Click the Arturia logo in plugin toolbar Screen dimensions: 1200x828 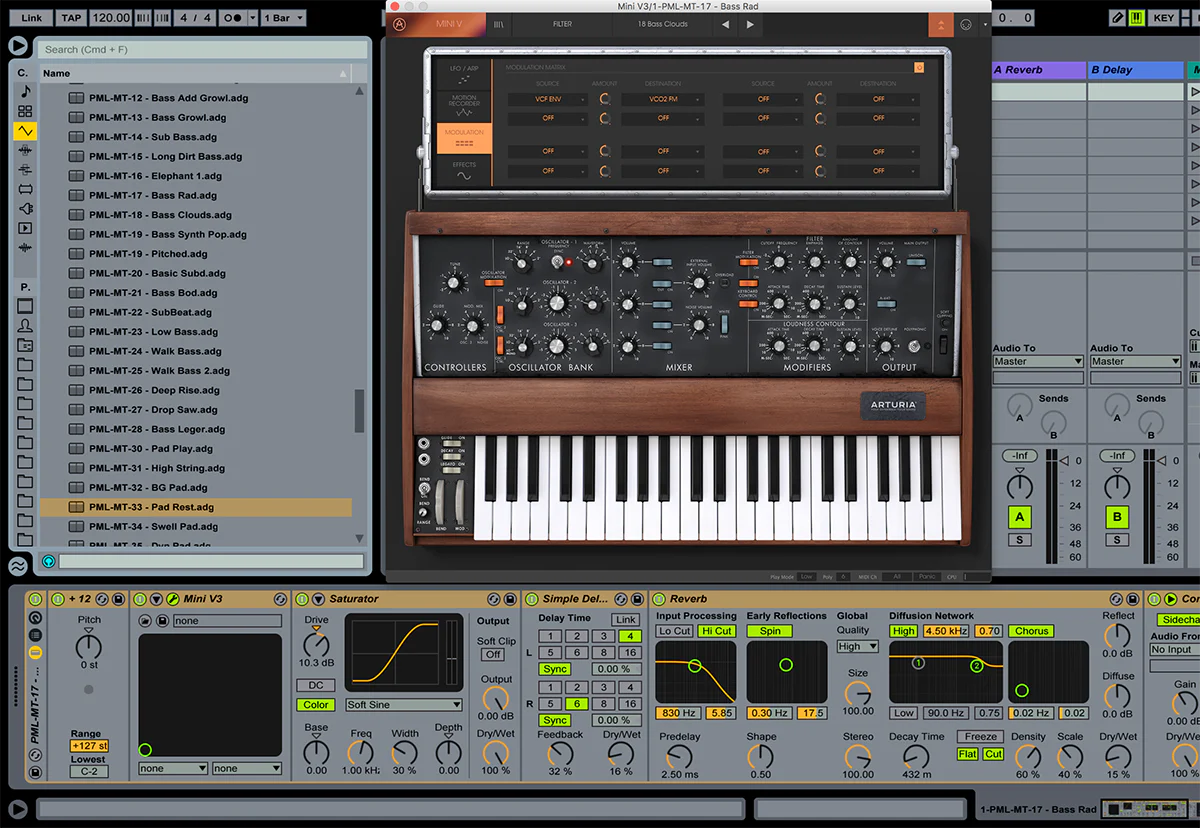(x=400, y=24)
